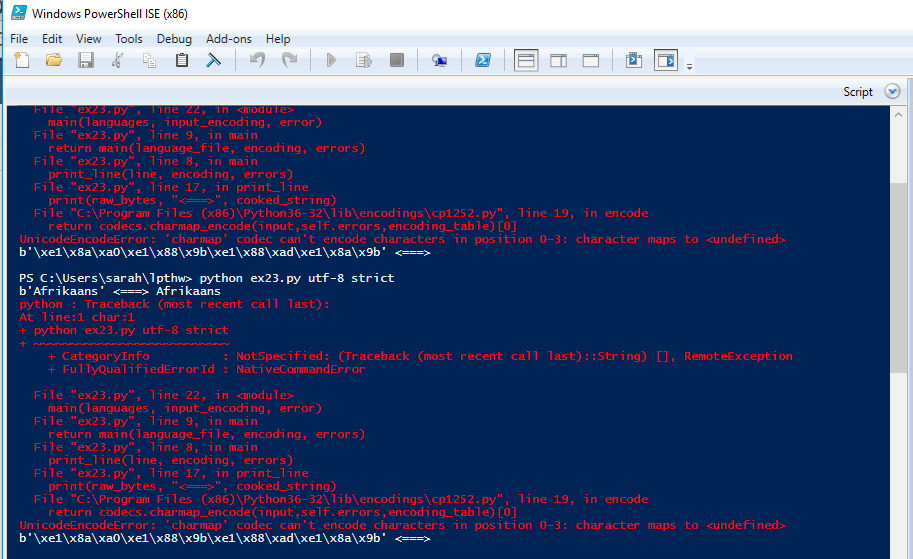Open a script with the folder icon

pos(54,60)
